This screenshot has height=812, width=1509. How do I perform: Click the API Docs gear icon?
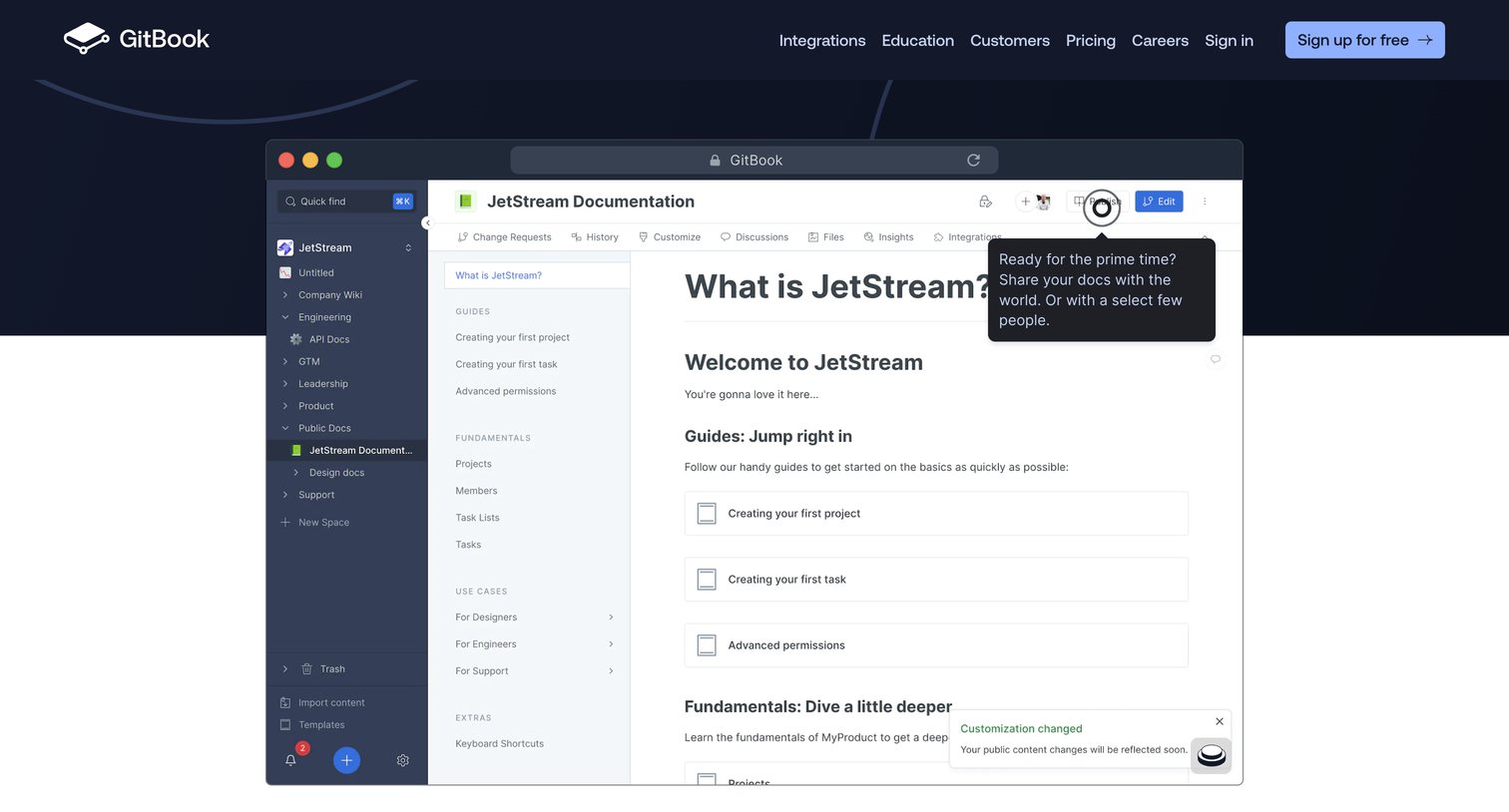pyautogui.click(x=295, y=339)
